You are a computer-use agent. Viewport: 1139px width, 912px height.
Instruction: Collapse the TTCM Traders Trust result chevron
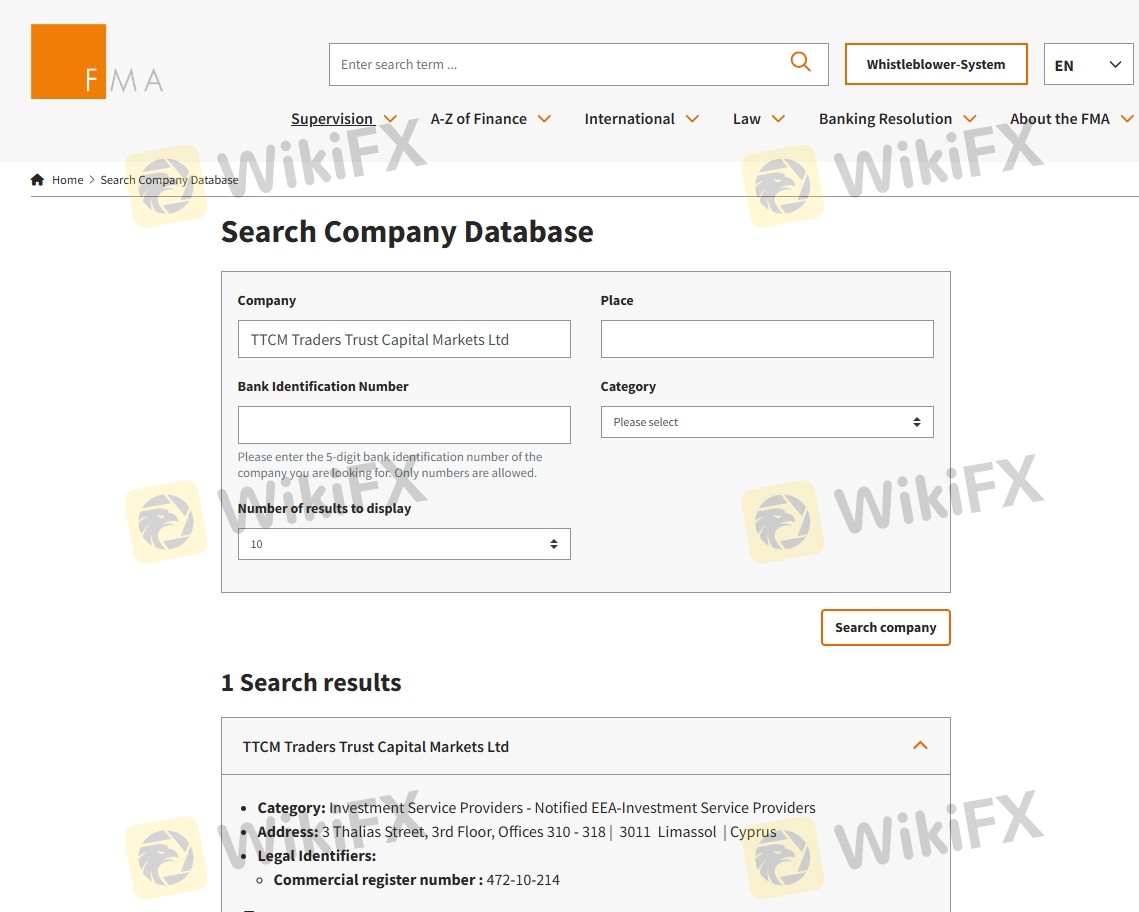tap(920, 746)
